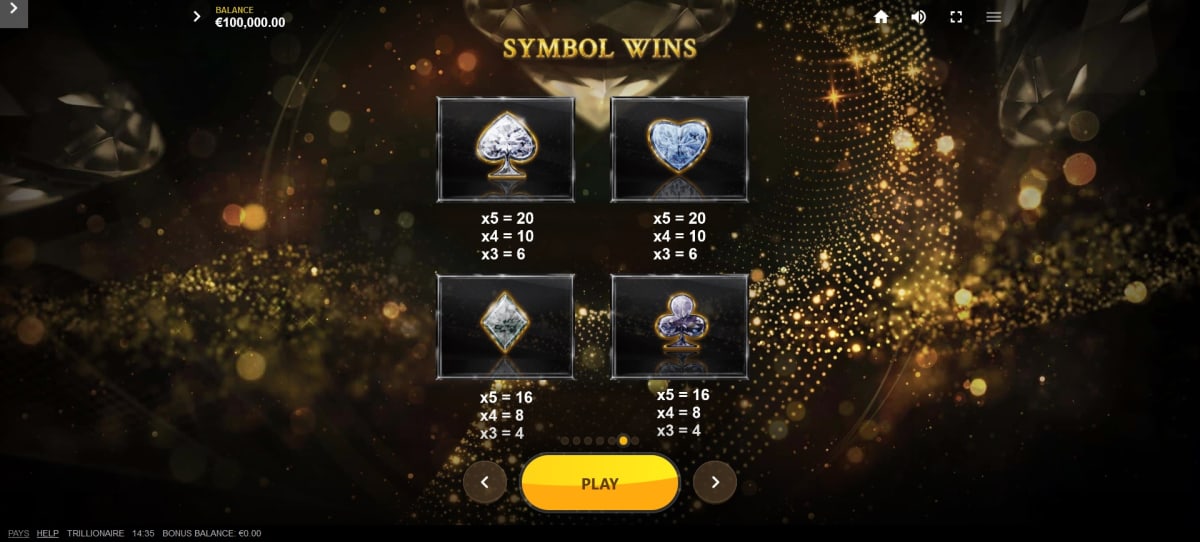Screen dimensions: 1200x542
Task: Click the third page indicator dot
Action: tap(588, 440)
